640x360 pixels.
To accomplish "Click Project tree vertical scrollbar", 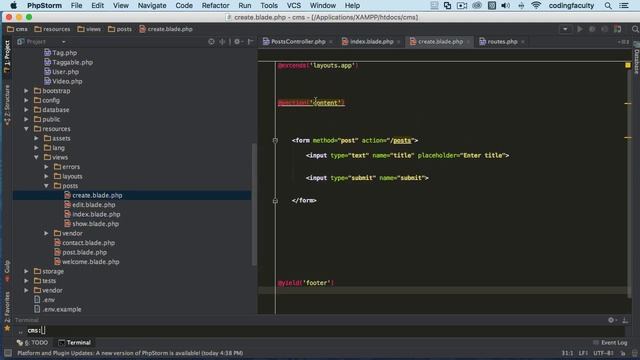I will tap(254, 204).
